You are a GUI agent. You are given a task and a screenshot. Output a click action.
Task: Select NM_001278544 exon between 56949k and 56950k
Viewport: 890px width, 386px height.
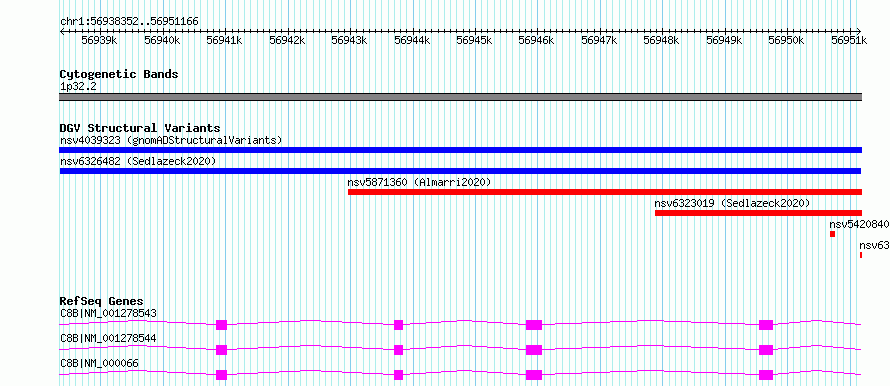pyautogui.click(x=766, y=350)
